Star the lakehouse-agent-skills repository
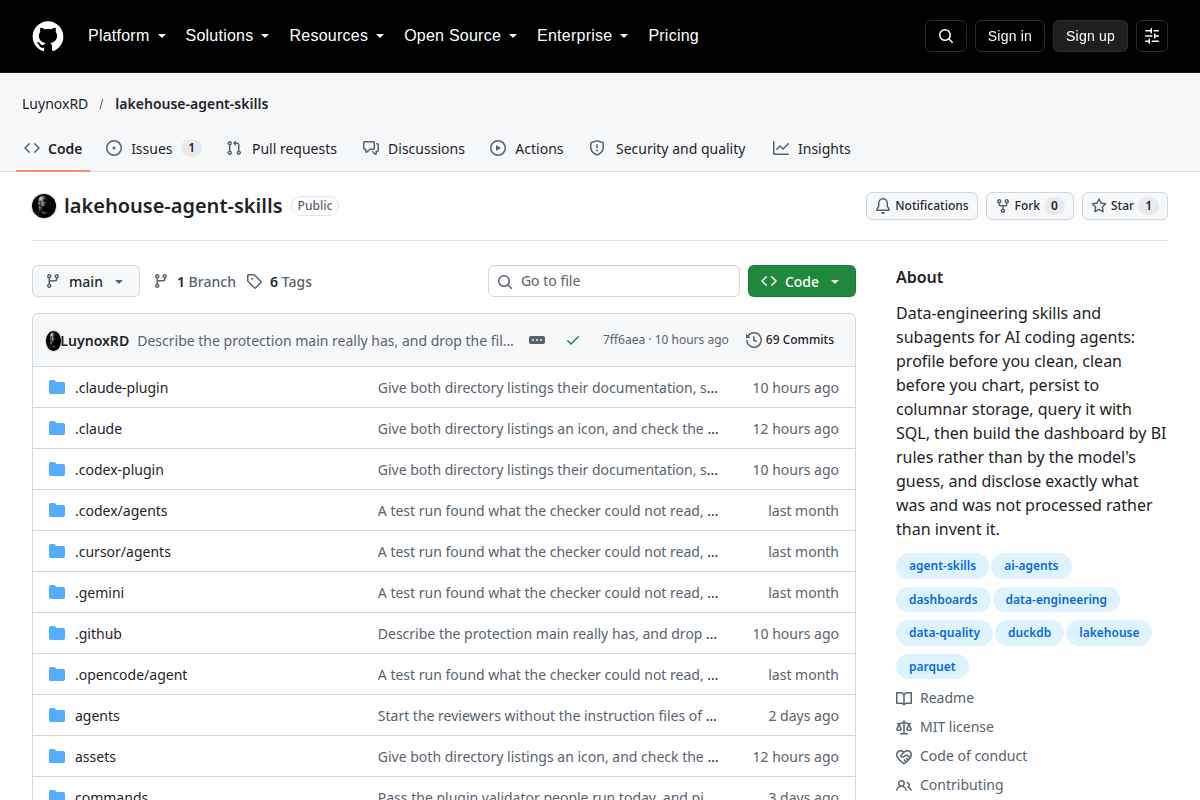The image size is (1200, 800). (x=1125, y=206)
